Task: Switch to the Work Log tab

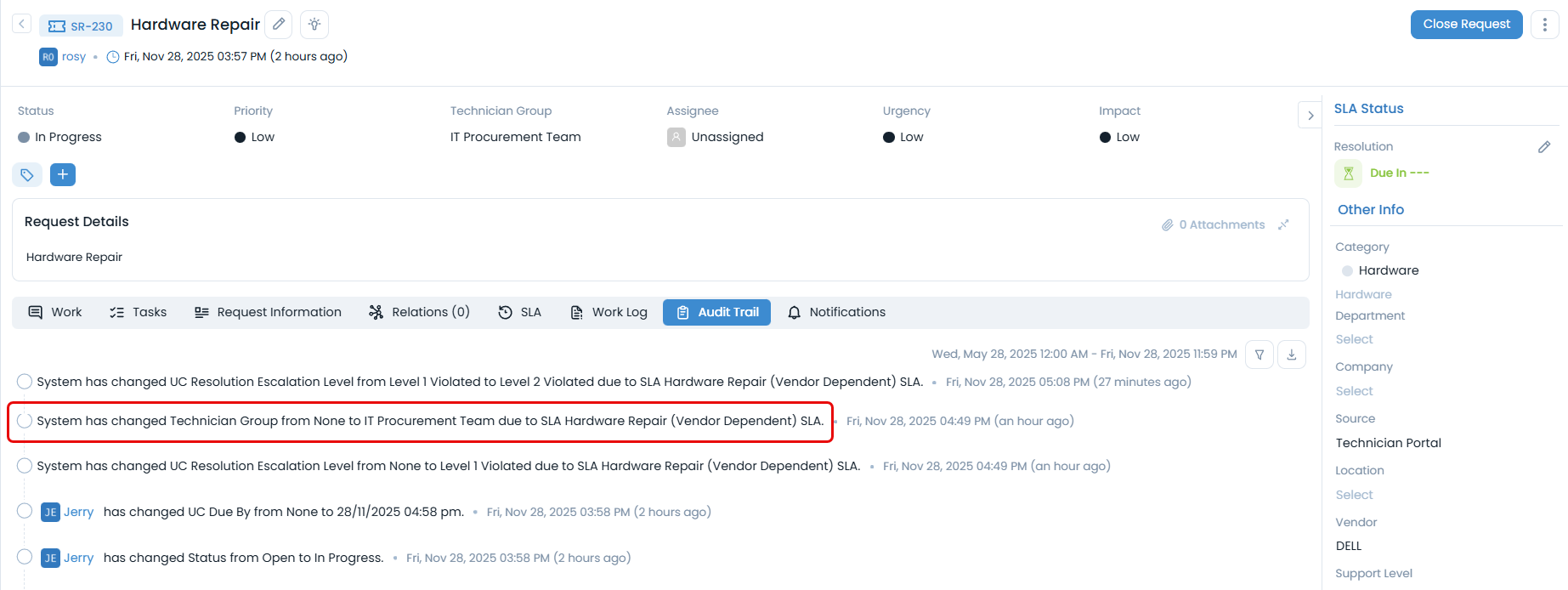Action: [x=609, y=312]
